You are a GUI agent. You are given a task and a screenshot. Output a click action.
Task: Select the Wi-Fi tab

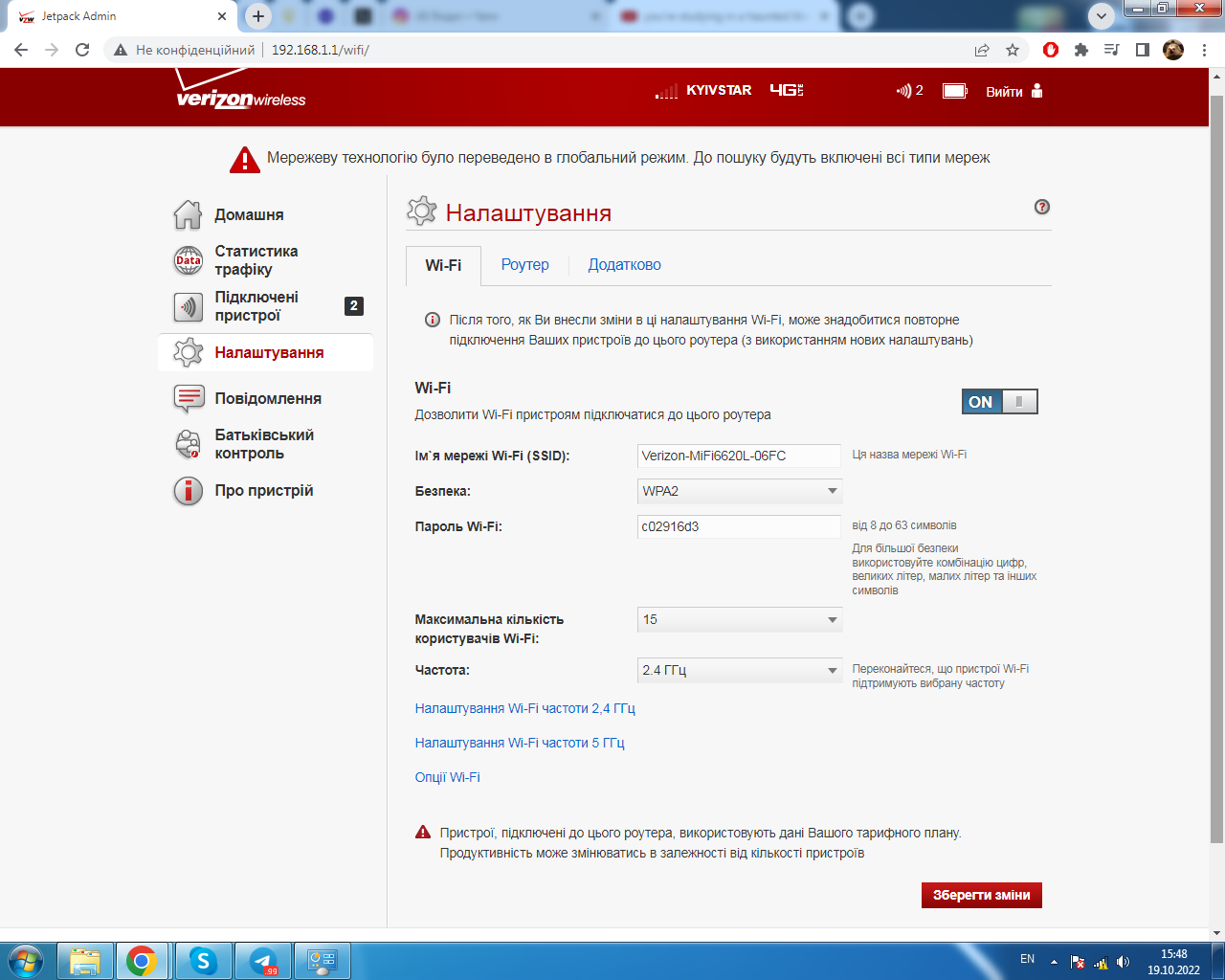click(443, 265)
